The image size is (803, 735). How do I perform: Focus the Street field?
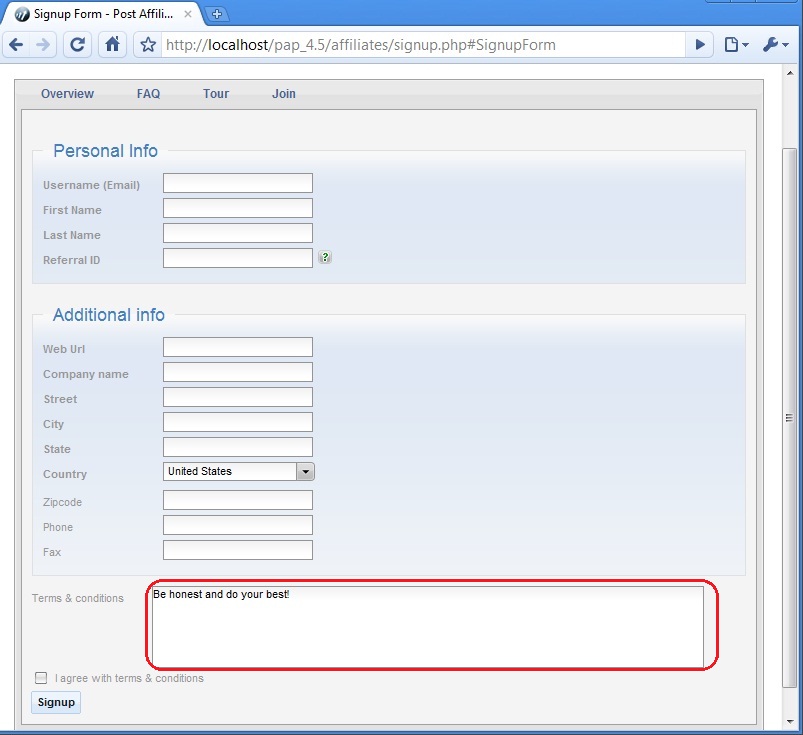[238, 397]
